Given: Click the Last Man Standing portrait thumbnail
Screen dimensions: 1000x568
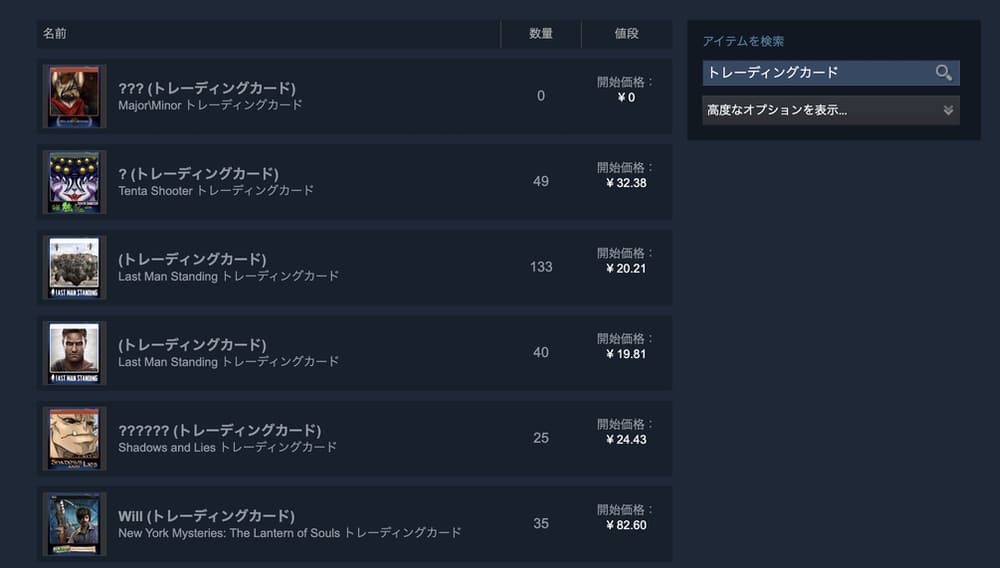Looking at the screenshot, I should 74,353.
